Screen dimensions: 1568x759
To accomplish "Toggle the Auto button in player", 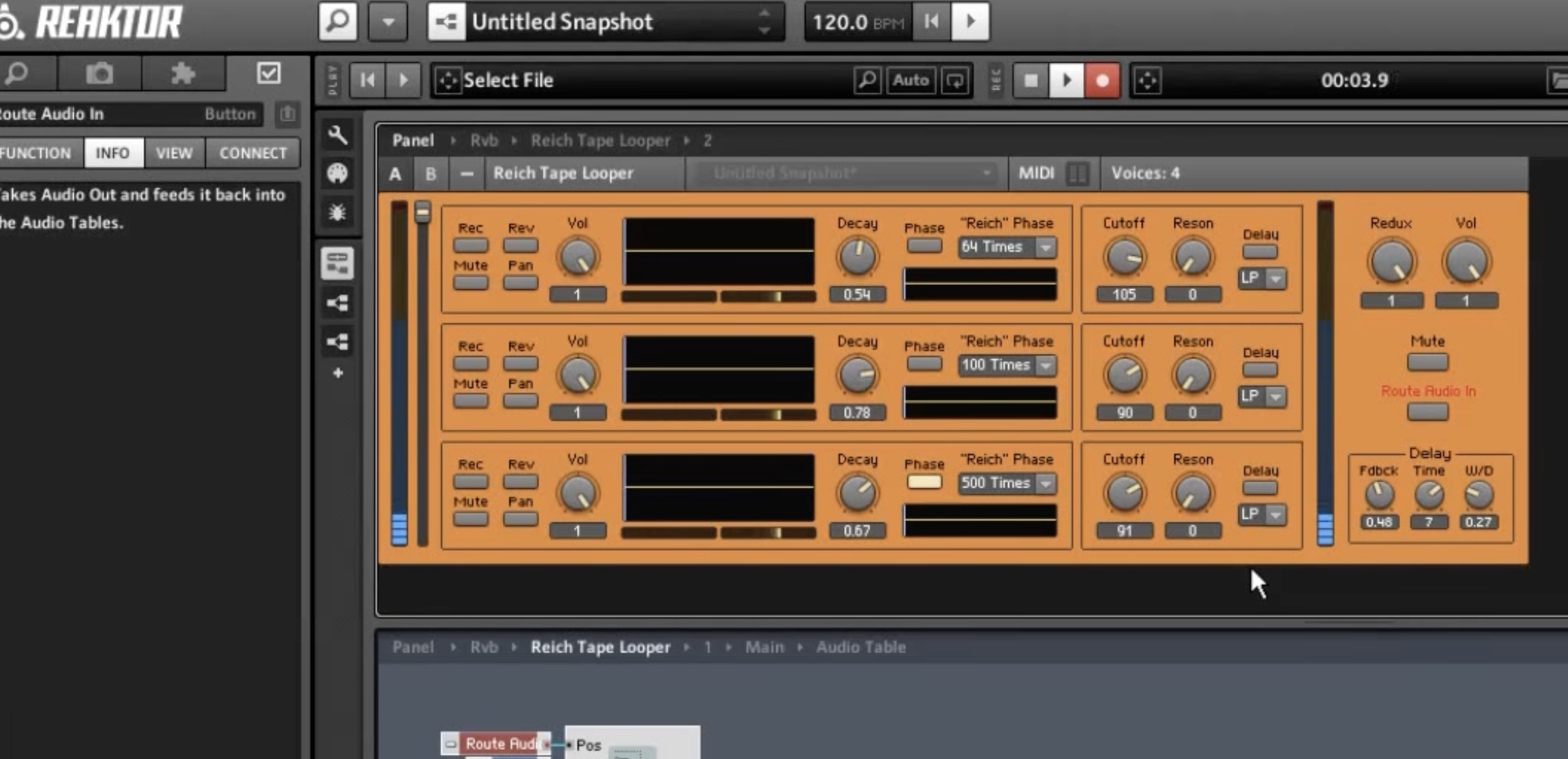I will pos(910,80).
